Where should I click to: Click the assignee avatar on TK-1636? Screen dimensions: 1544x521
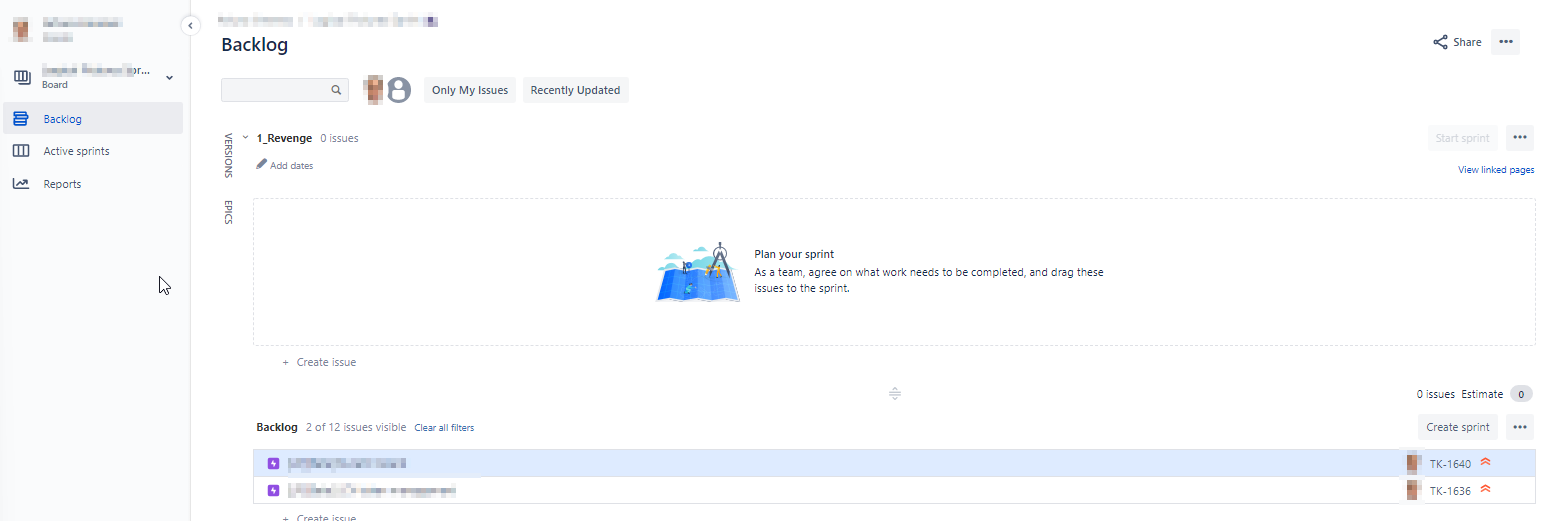point(1413,490)
